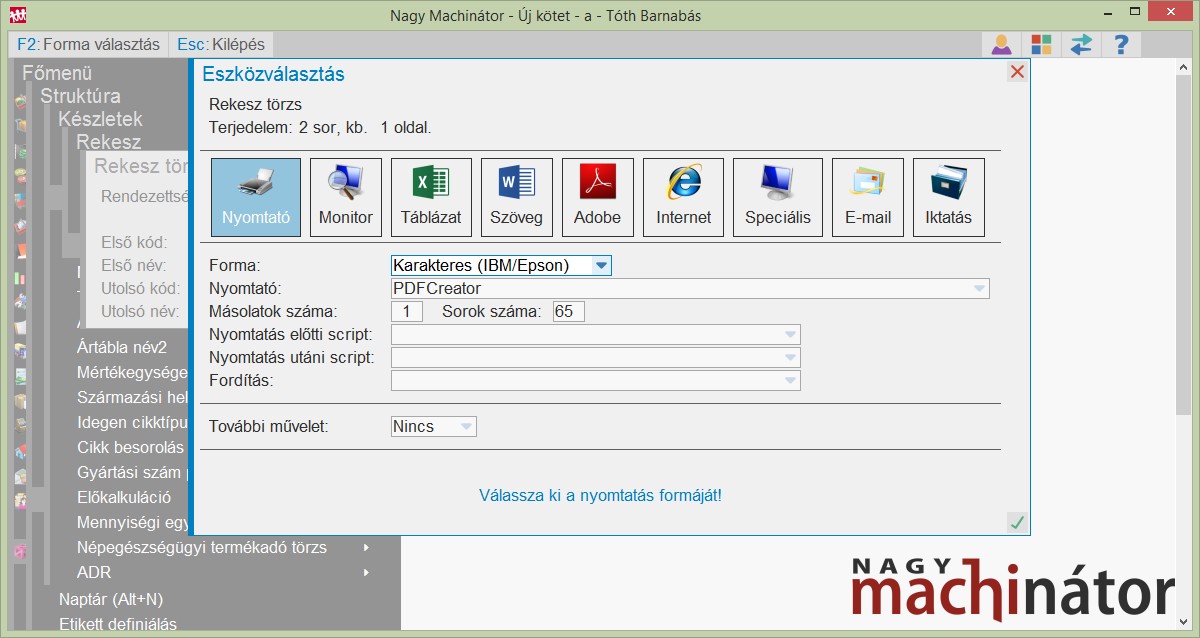Click 'Válassza ki a nyomtatás formáját!' text
Screen dimensions: 1200x638
[x=600, y=495]
